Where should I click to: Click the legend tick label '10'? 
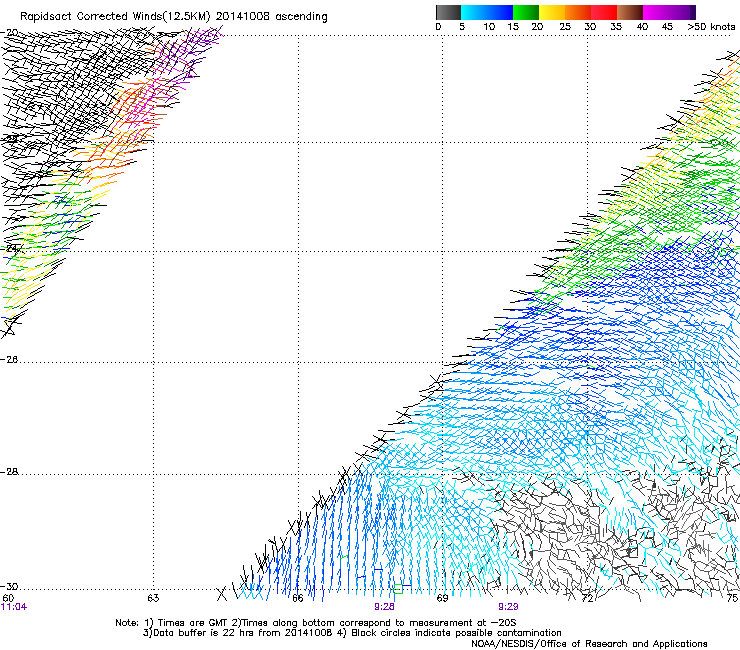pos(489,27)
